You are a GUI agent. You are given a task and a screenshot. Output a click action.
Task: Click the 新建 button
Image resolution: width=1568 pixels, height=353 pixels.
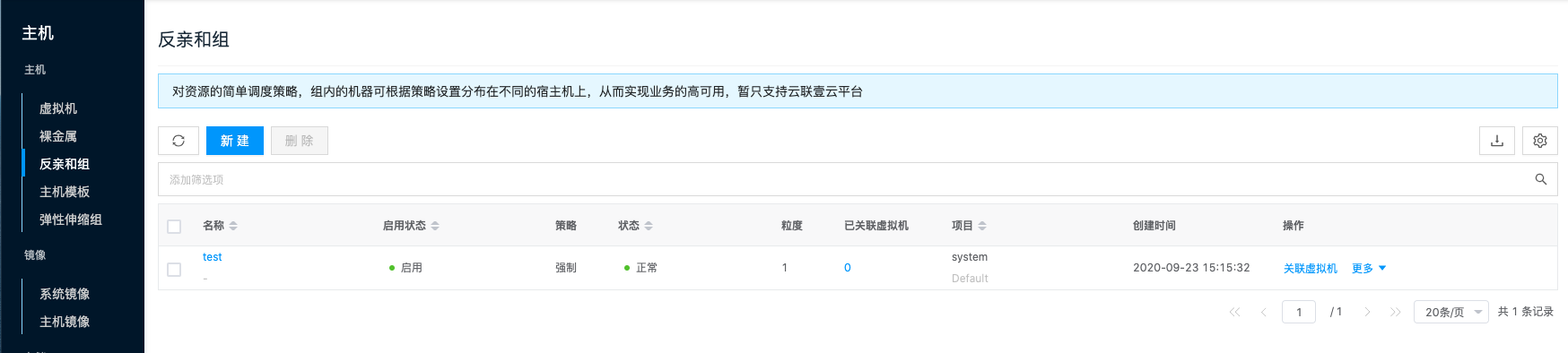(235, 141)
